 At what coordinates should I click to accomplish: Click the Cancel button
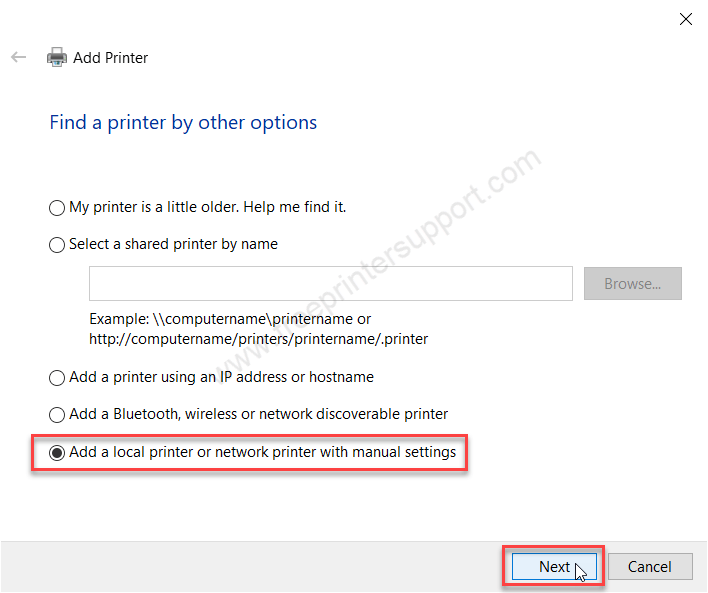[x=650, y=566]
